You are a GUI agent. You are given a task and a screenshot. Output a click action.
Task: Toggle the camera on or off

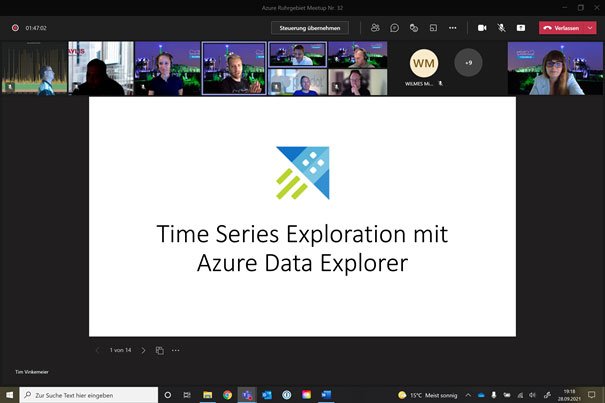(482, 28)
